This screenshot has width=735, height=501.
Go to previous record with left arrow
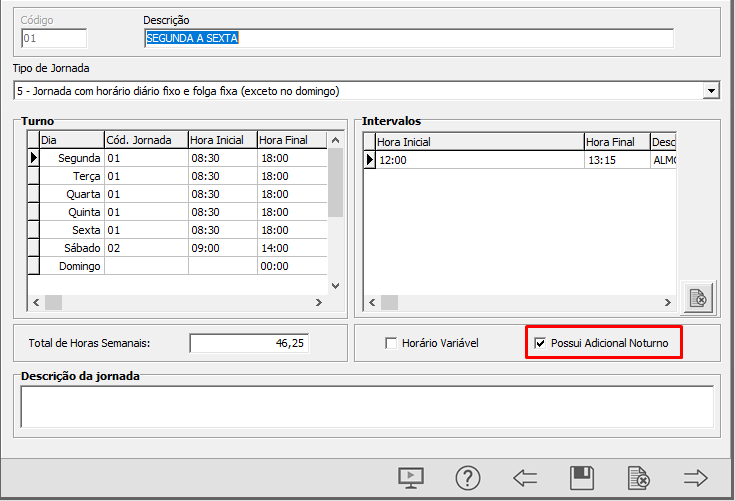(x=525, y=478)
